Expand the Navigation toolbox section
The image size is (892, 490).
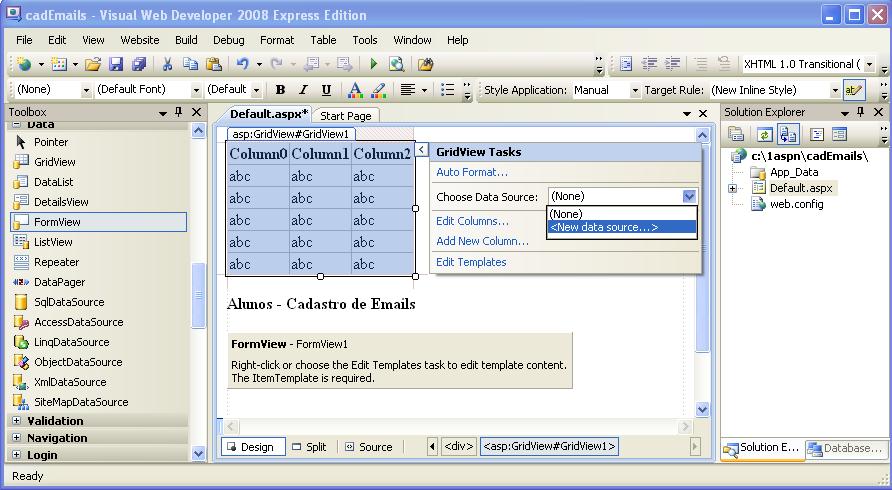(x=16, y=438)
